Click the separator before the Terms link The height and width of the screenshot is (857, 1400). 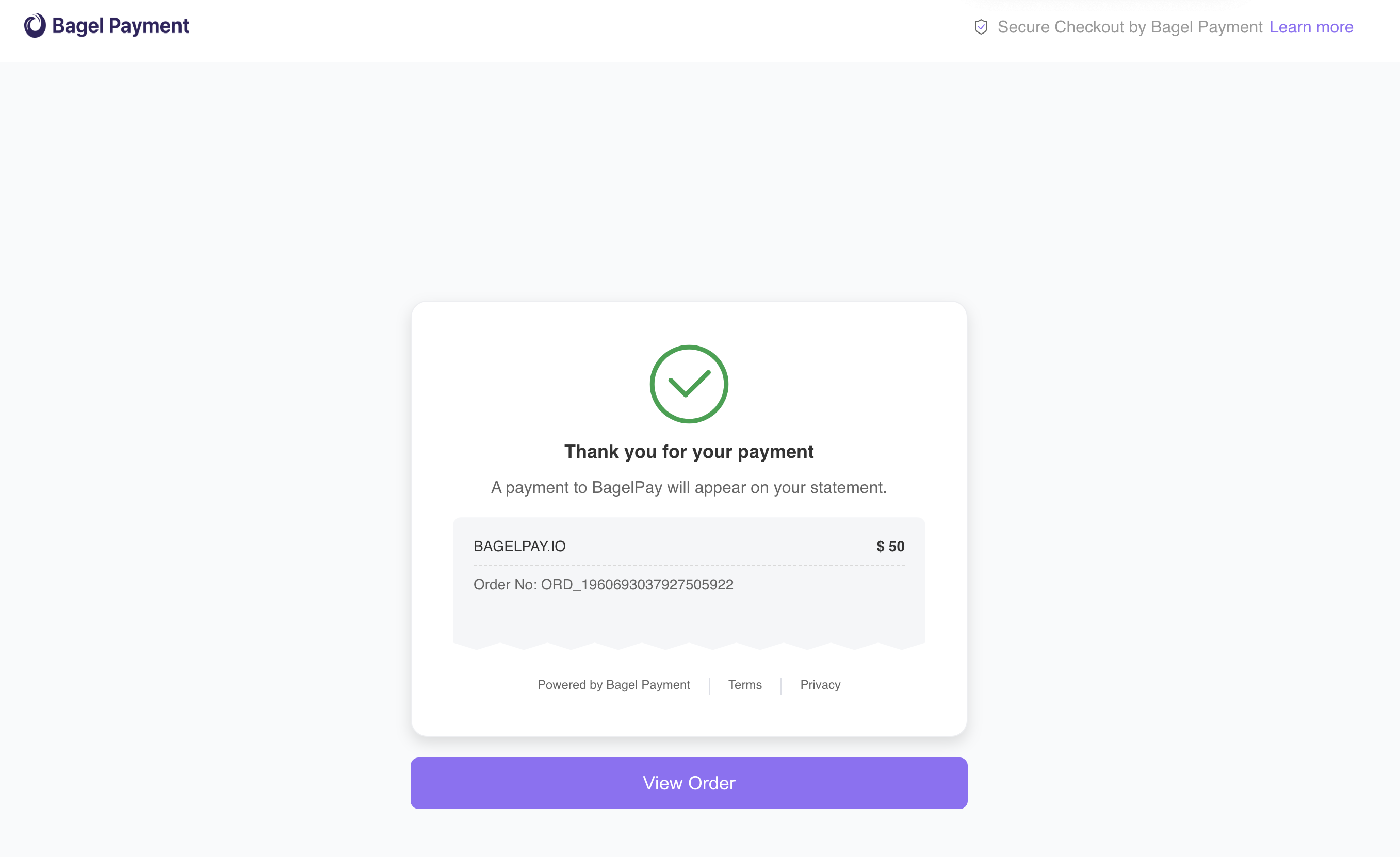pos(709,685)
